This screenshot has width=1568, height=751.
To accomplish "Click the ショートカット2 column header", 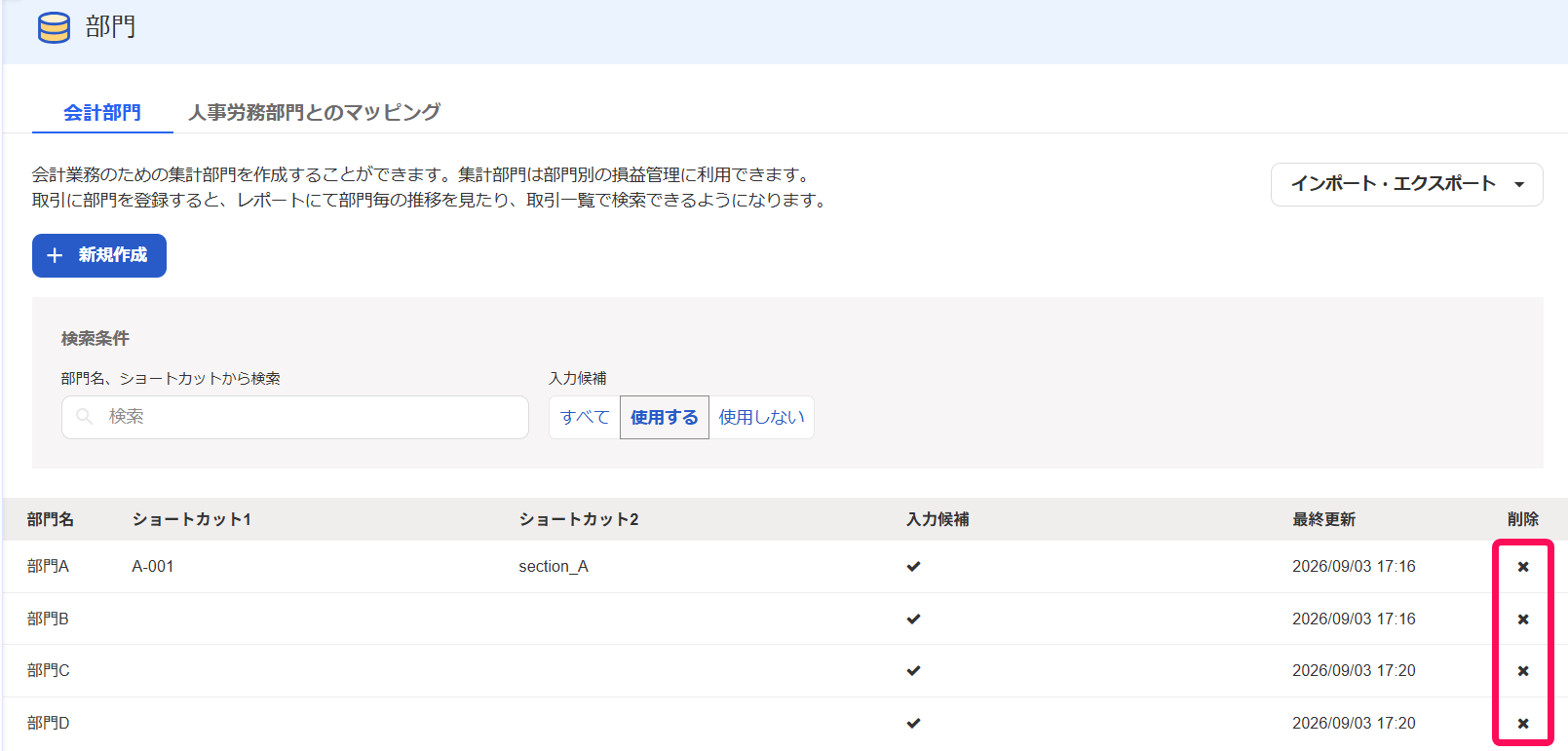I will [x=579, y=519].
